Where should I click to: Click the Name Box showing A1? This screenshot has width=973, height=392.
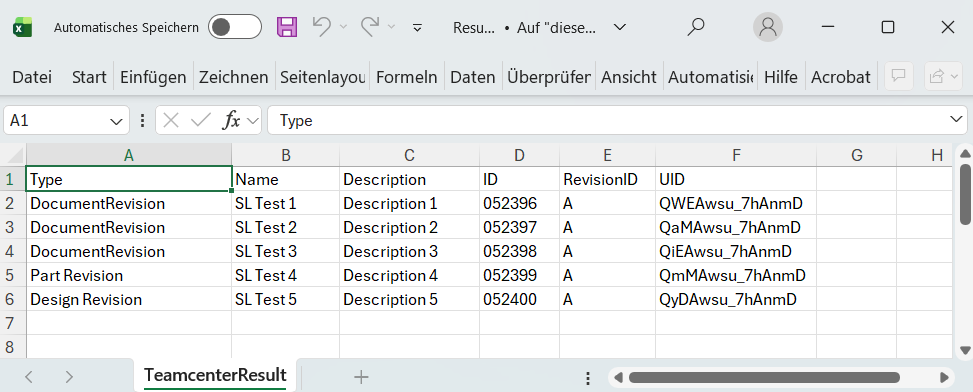(56, 120)
